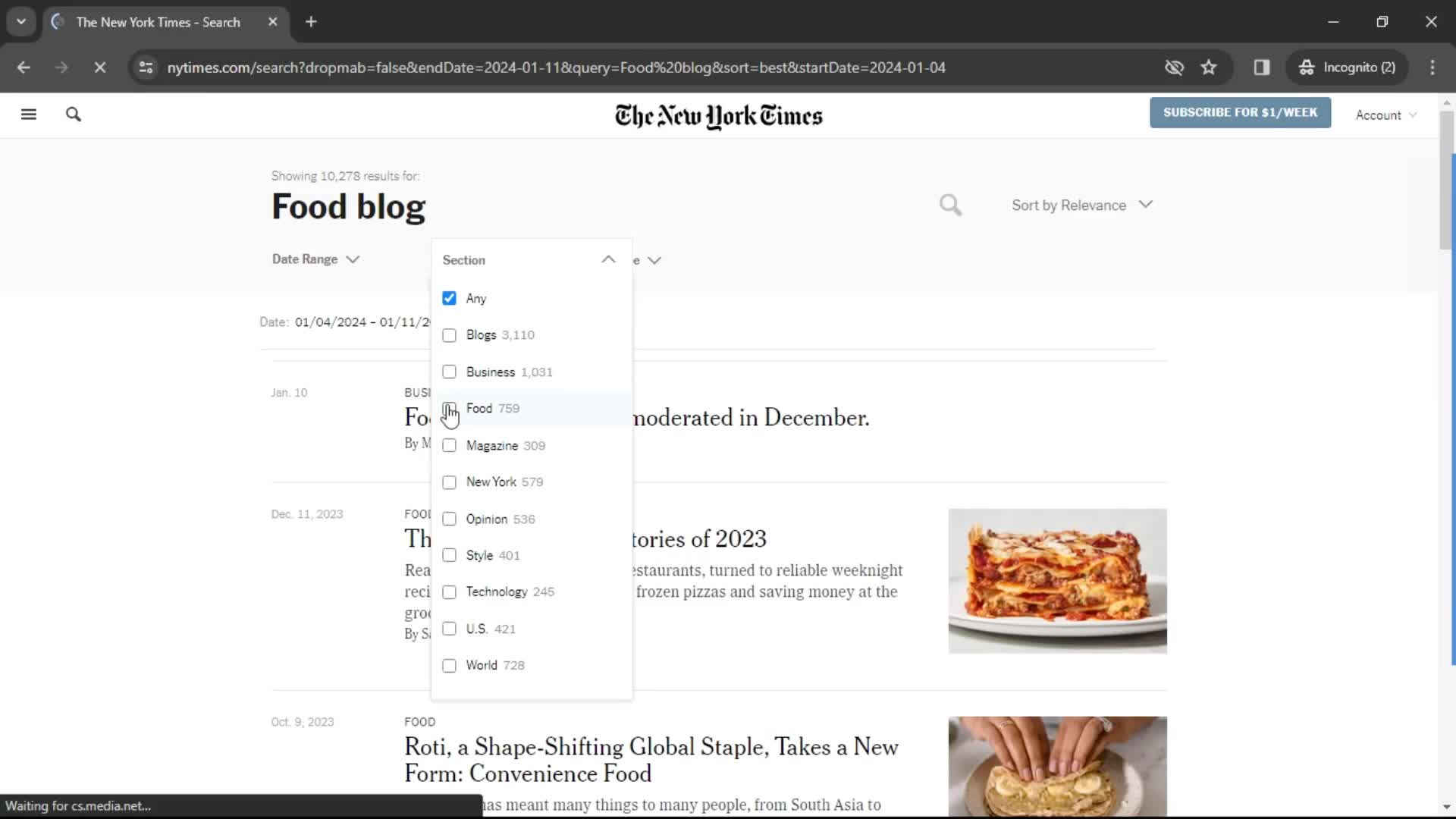Check the Blogs section checkbox

pos(449,335)
